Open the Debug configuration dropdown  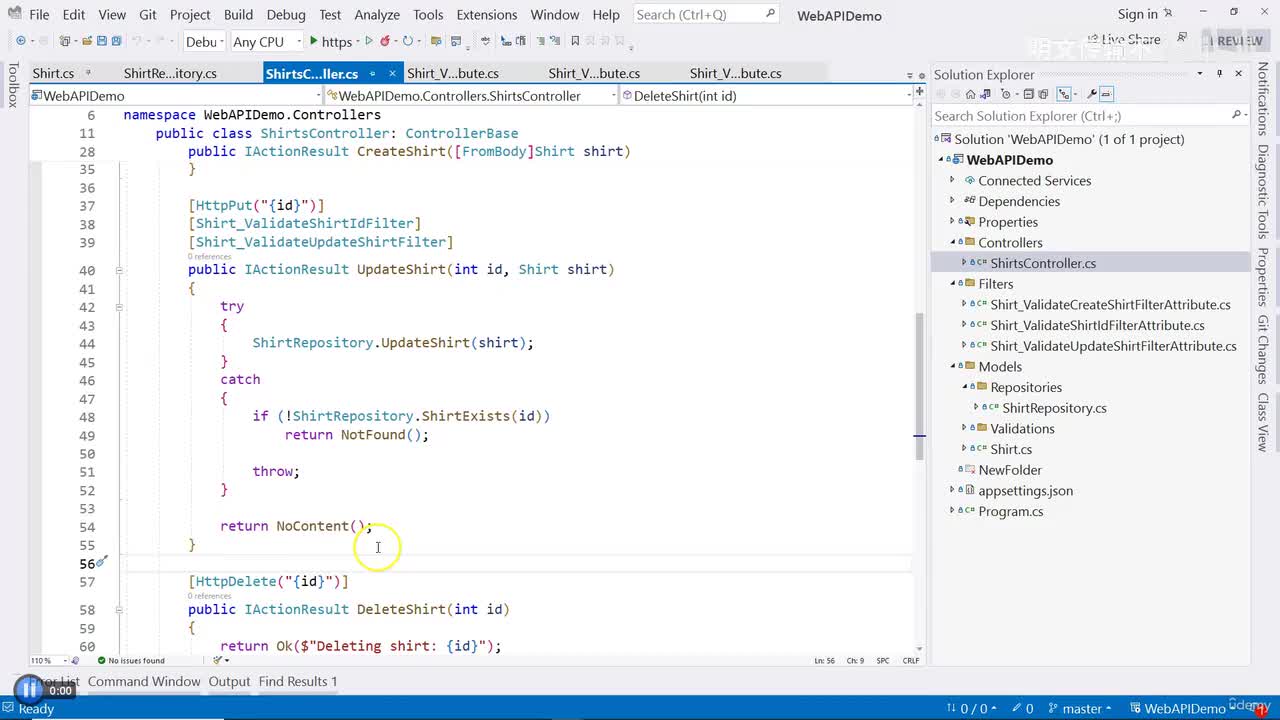203,41
